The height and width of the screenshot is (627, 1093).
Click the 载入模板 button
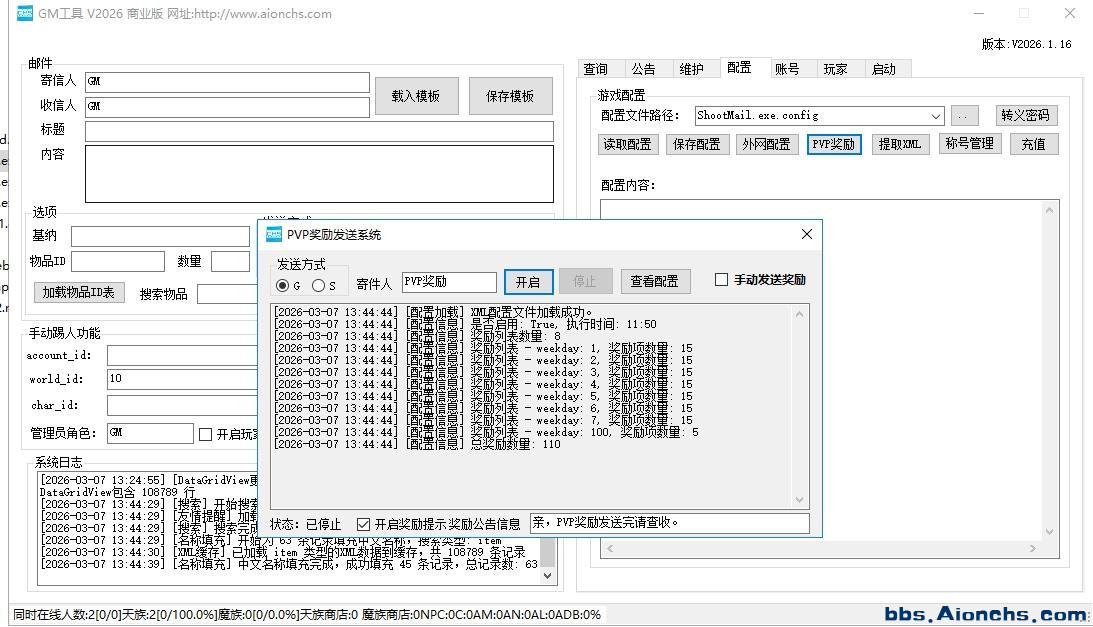(416, 96)
